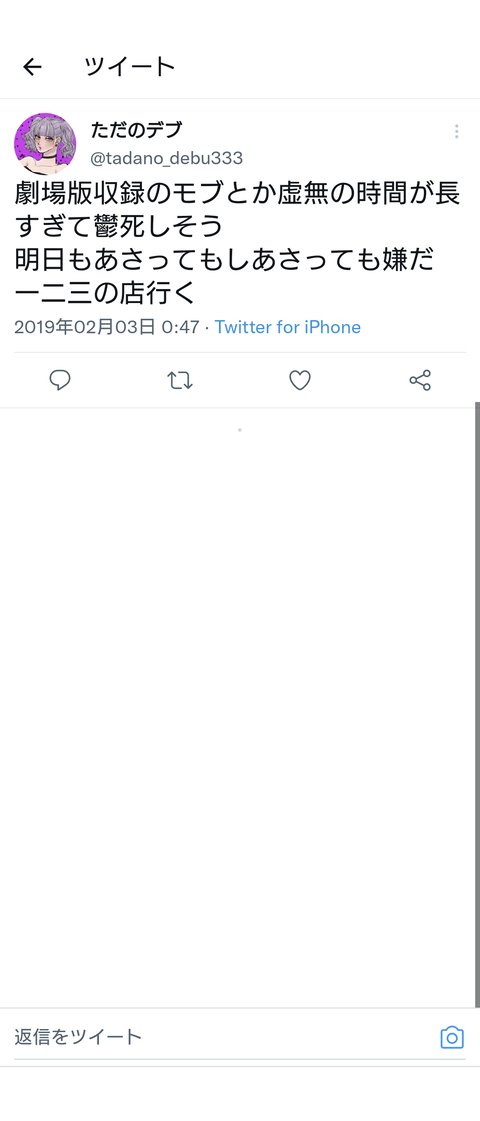Attach a photo with the camera icon

[452, 1037]
